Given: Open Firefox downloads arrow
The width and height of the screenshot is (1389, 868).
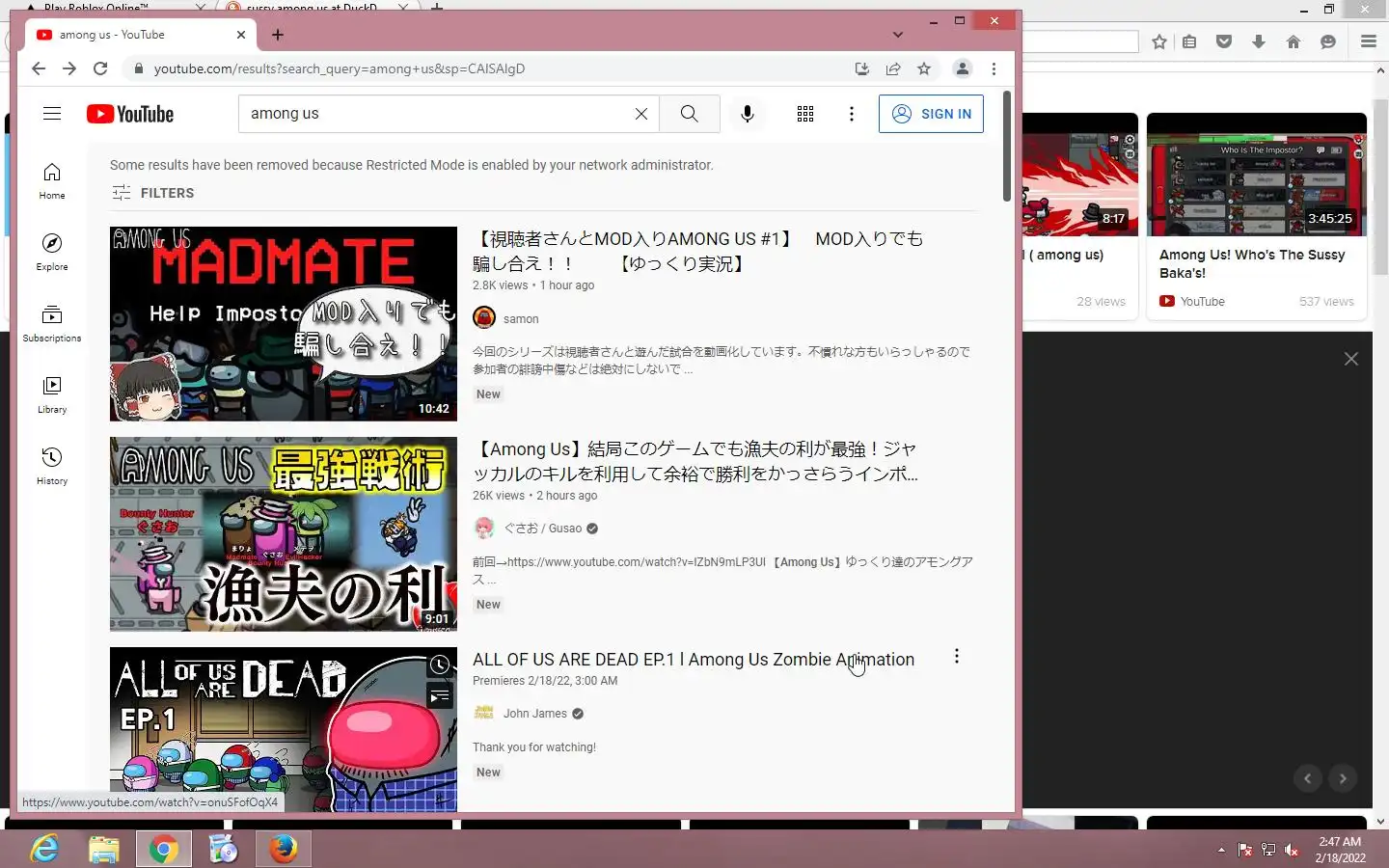Looking at the screenshot, I should pos(1259,41).
